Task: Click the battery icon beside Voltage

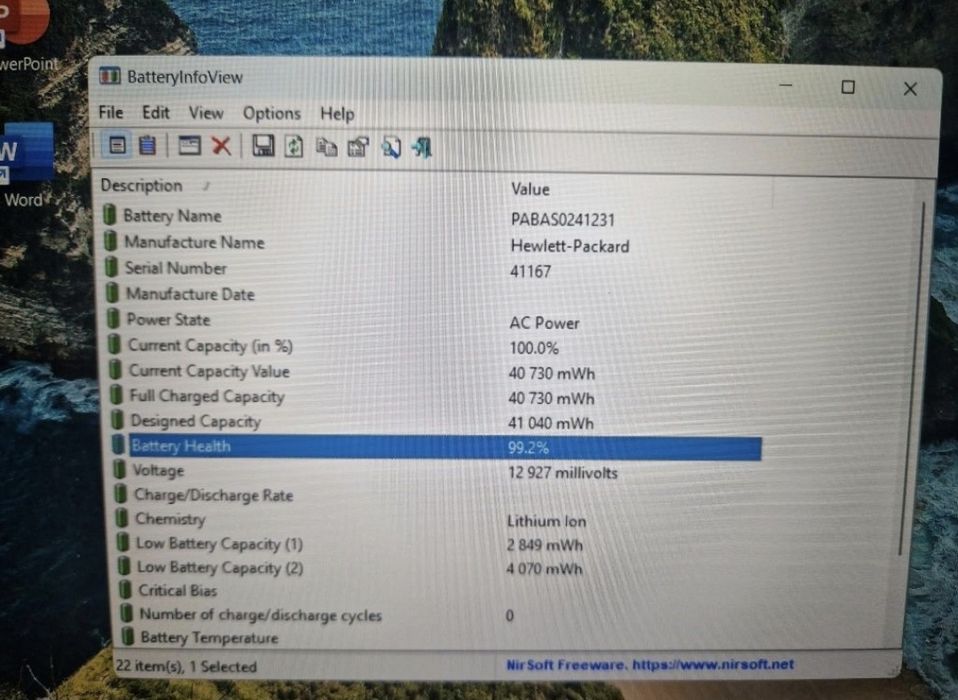Action: (120, 470)
